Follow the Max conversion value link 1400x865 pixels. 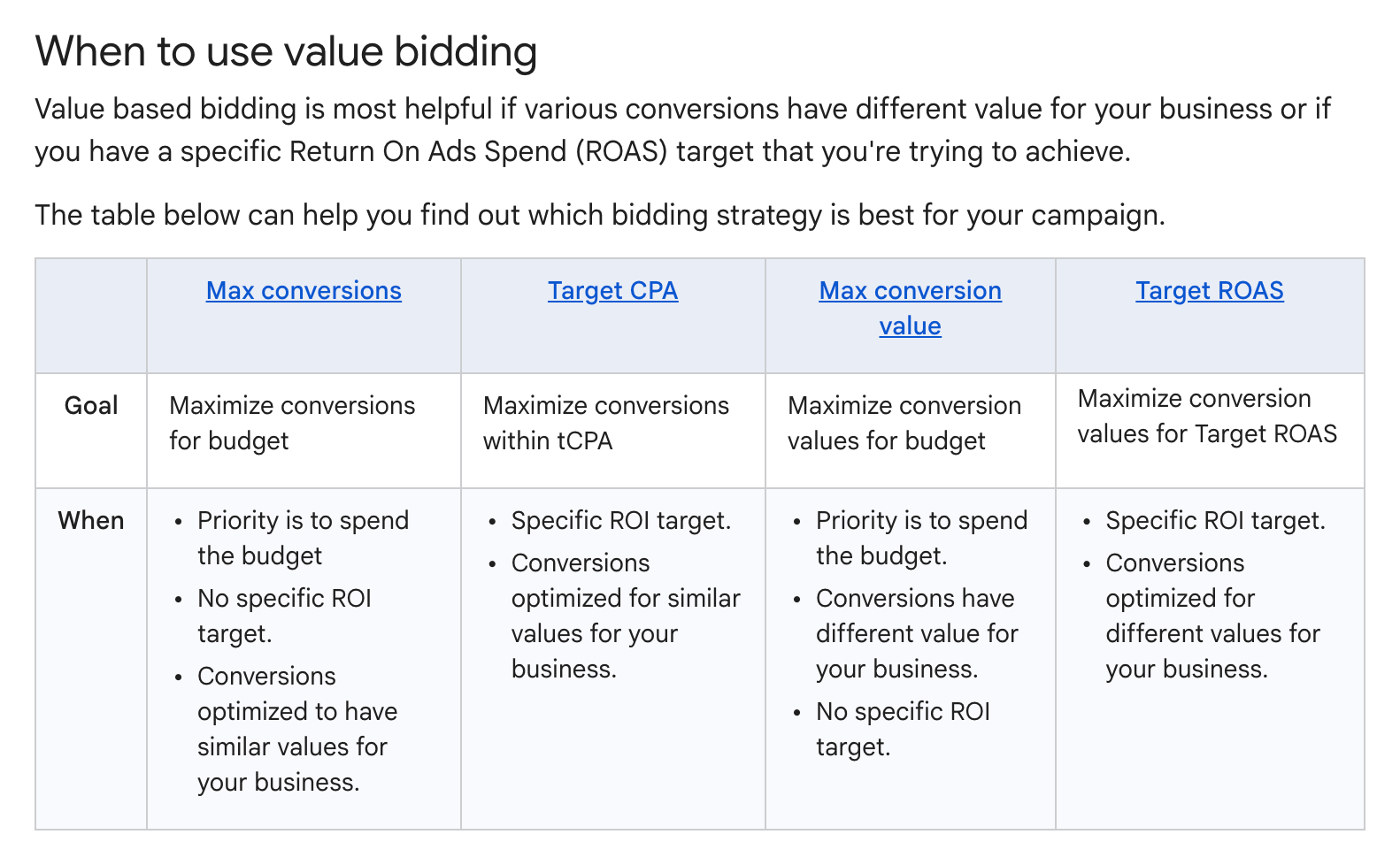pos(910,308)
